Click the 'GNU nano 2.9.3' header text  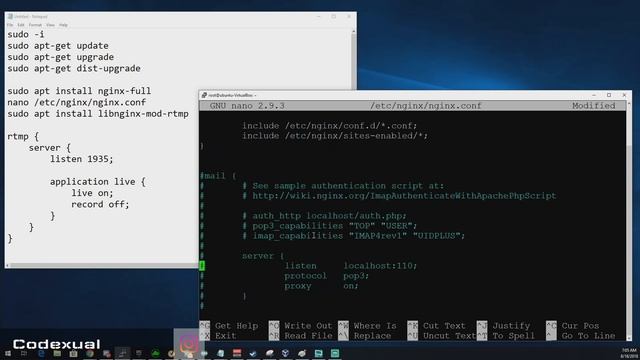coord(247,106)
